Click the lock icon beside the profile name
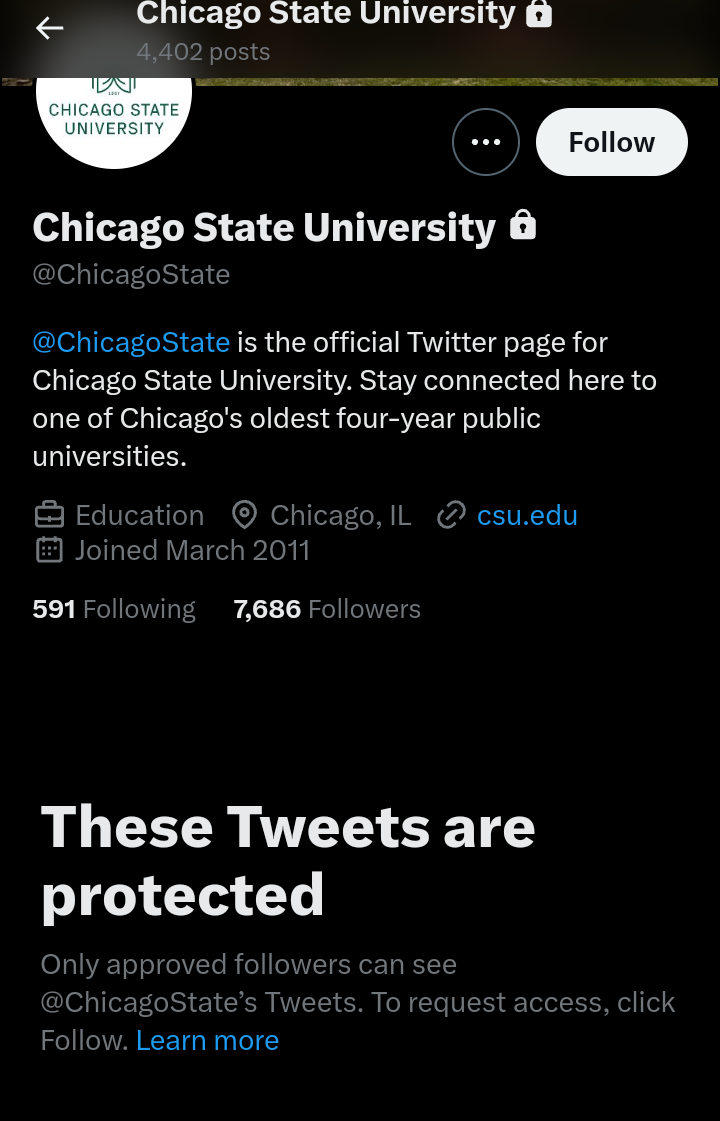This screenshot has width=720, height=1121. click(x=523, y=226)
